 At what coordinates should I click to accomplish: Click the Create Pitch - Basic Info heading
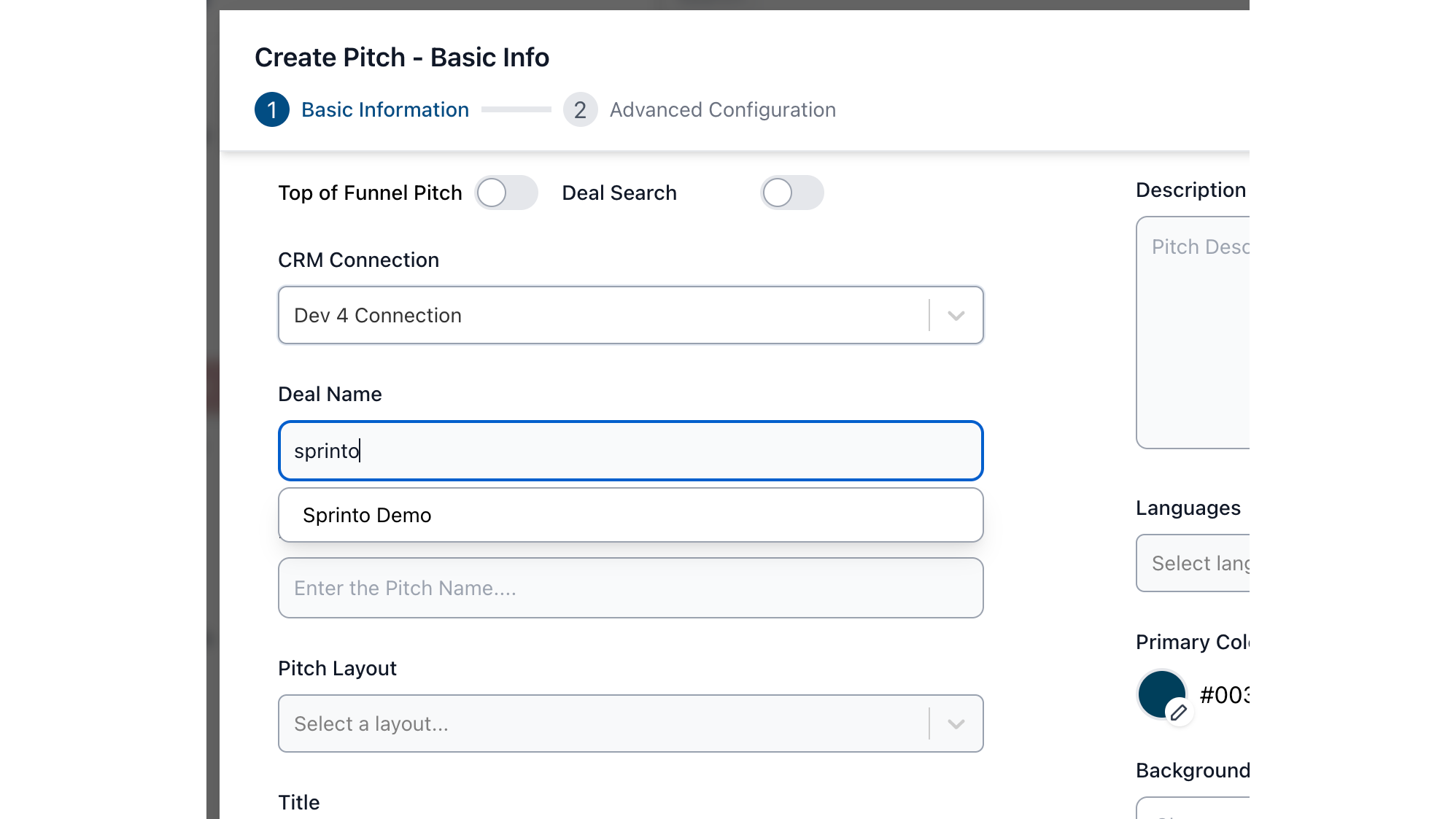point(402,57)
